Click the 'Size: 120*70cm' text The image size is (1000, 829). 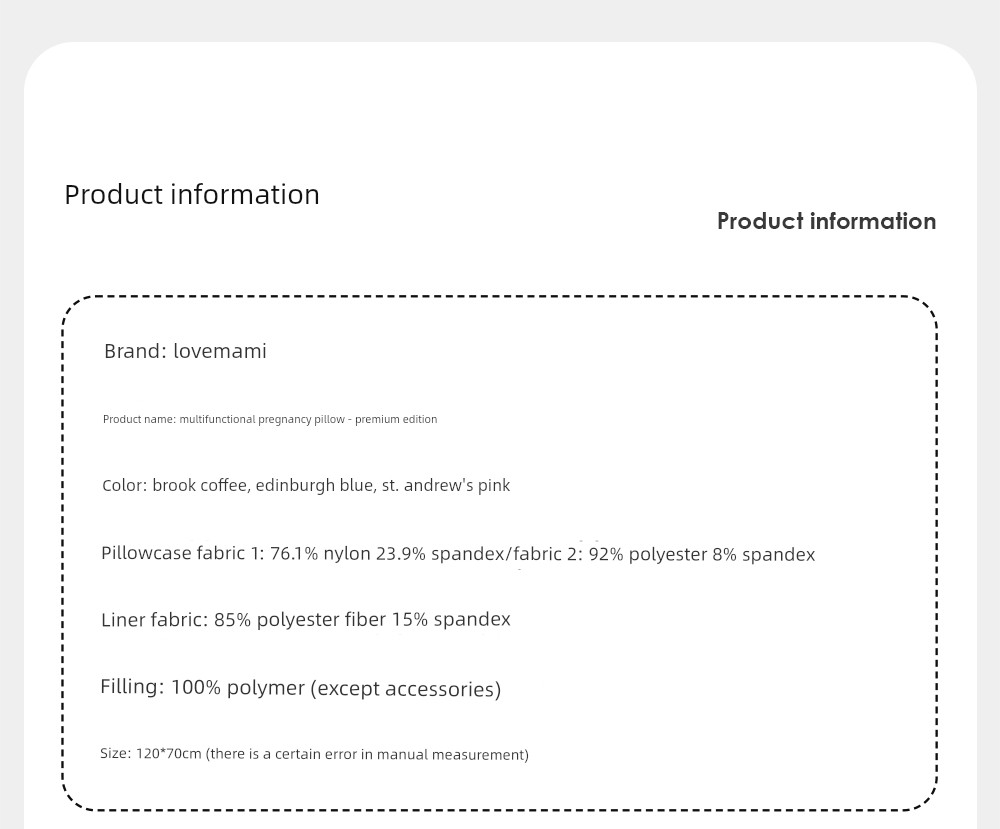click(x=151, y=753)
